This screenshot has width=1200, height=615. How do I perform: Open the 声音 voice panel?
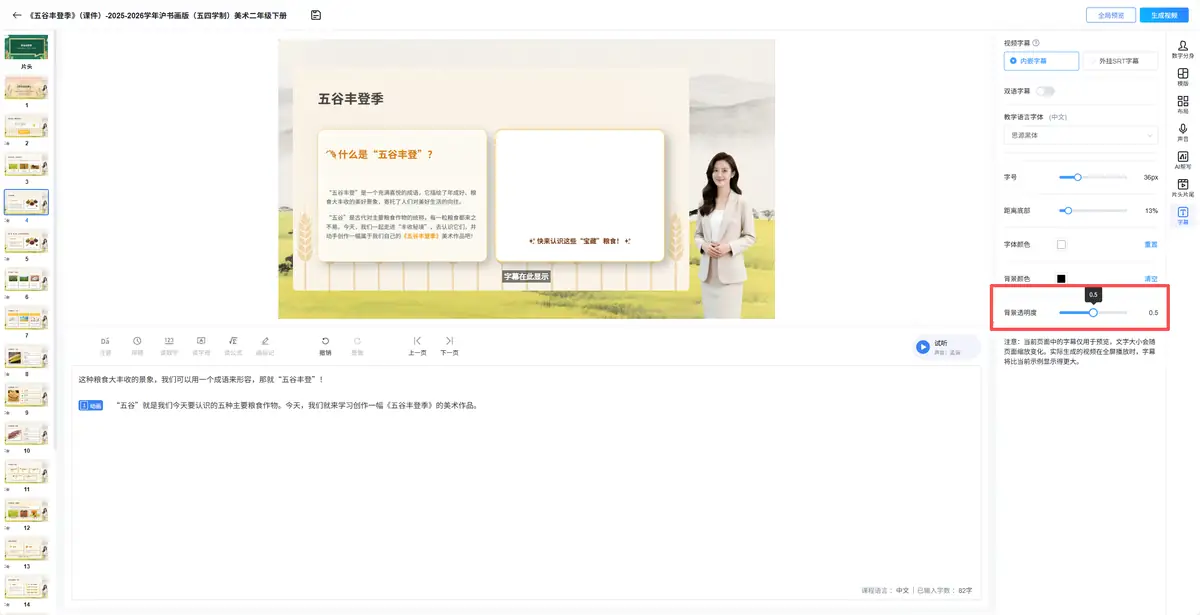tap(1183, 133)
